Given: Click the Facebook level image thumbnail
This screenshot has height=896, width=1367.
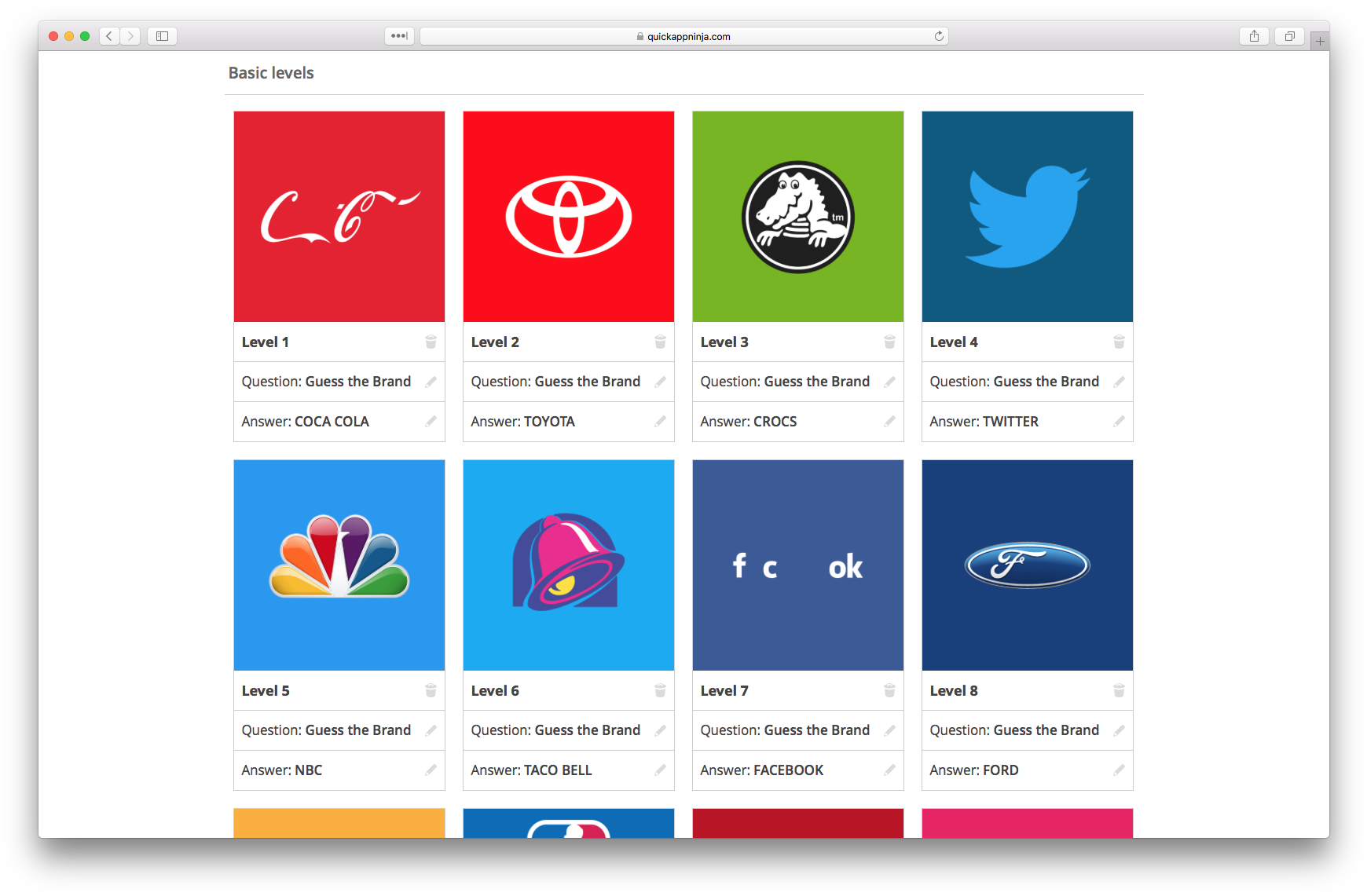Looking at the screenshot, I should pos(798,565).
